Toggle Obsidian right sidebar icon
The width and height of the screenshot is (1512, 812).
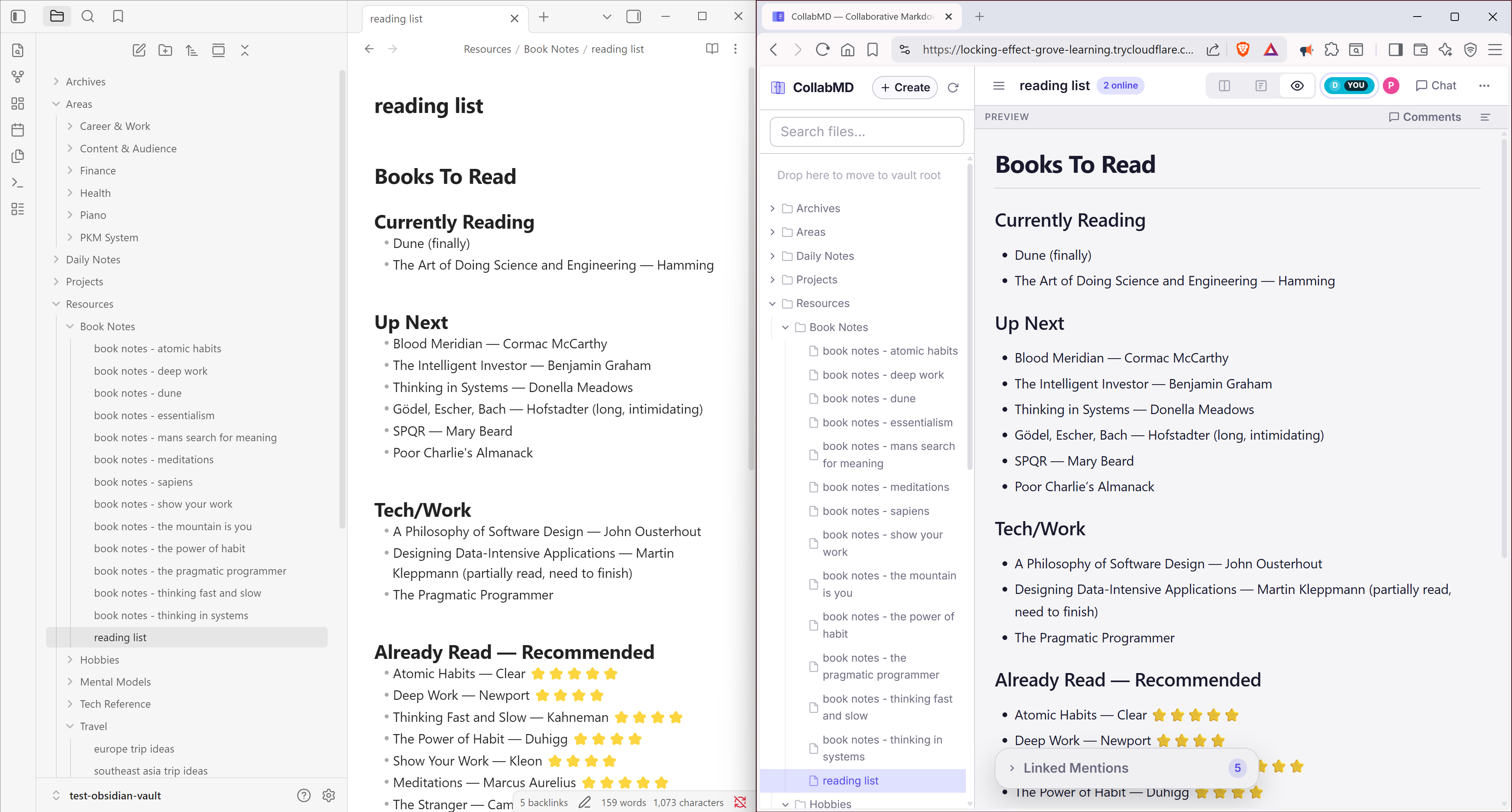[x=634, y=17]
